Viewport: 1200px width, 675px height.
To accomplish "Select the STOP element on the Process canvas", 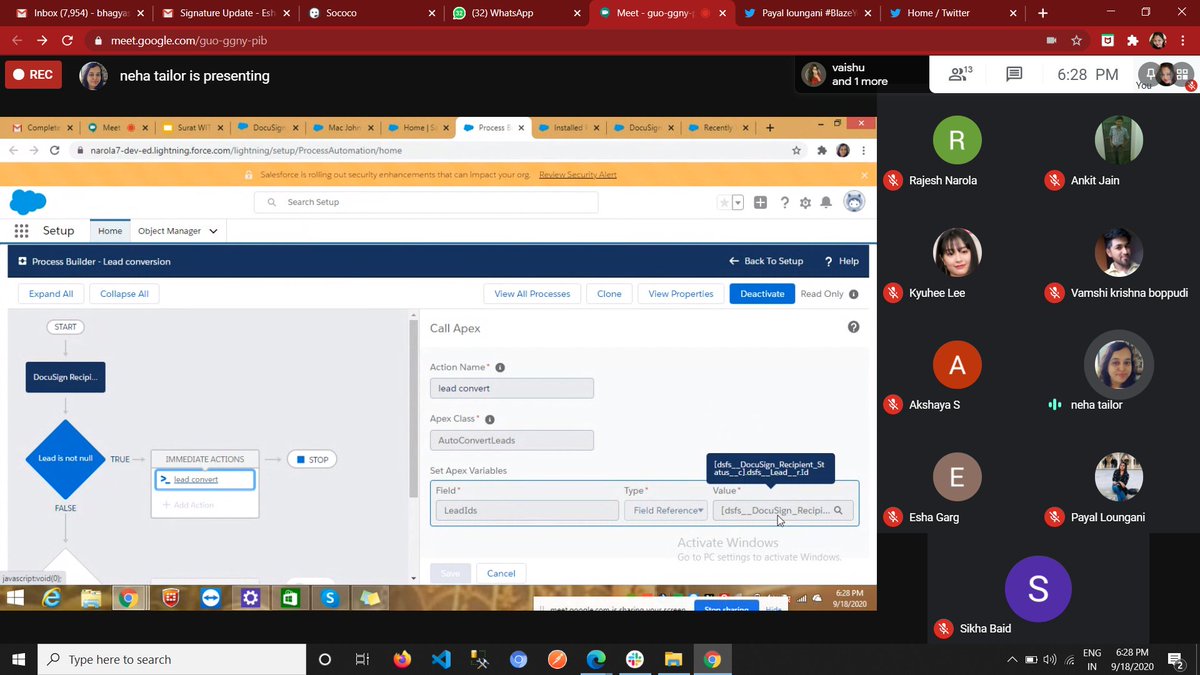I will 311,459.
